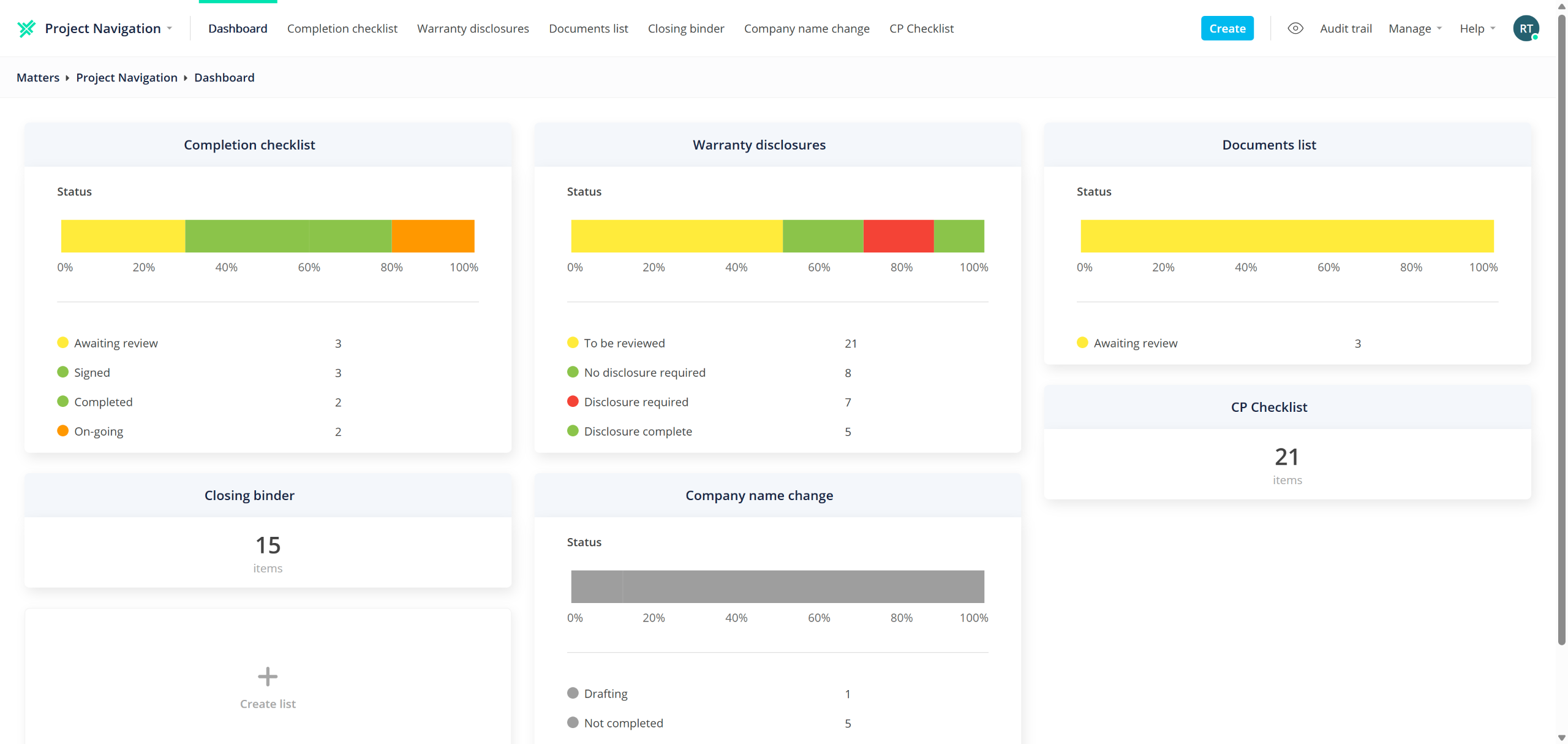
Task: Click the Project Navigation logo icon
Action: [x=26, y=29]
